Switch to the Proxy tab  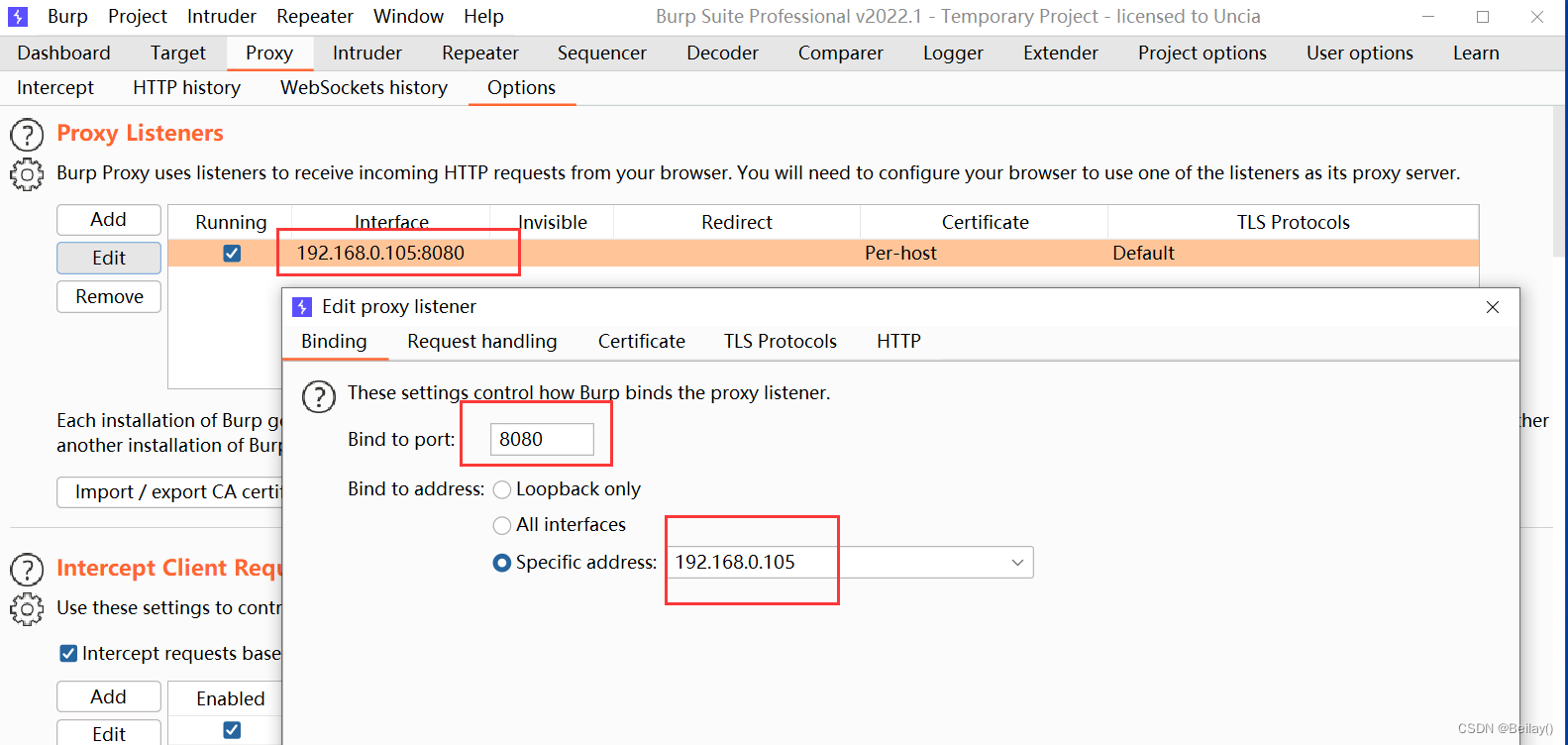tap(269, 53)
